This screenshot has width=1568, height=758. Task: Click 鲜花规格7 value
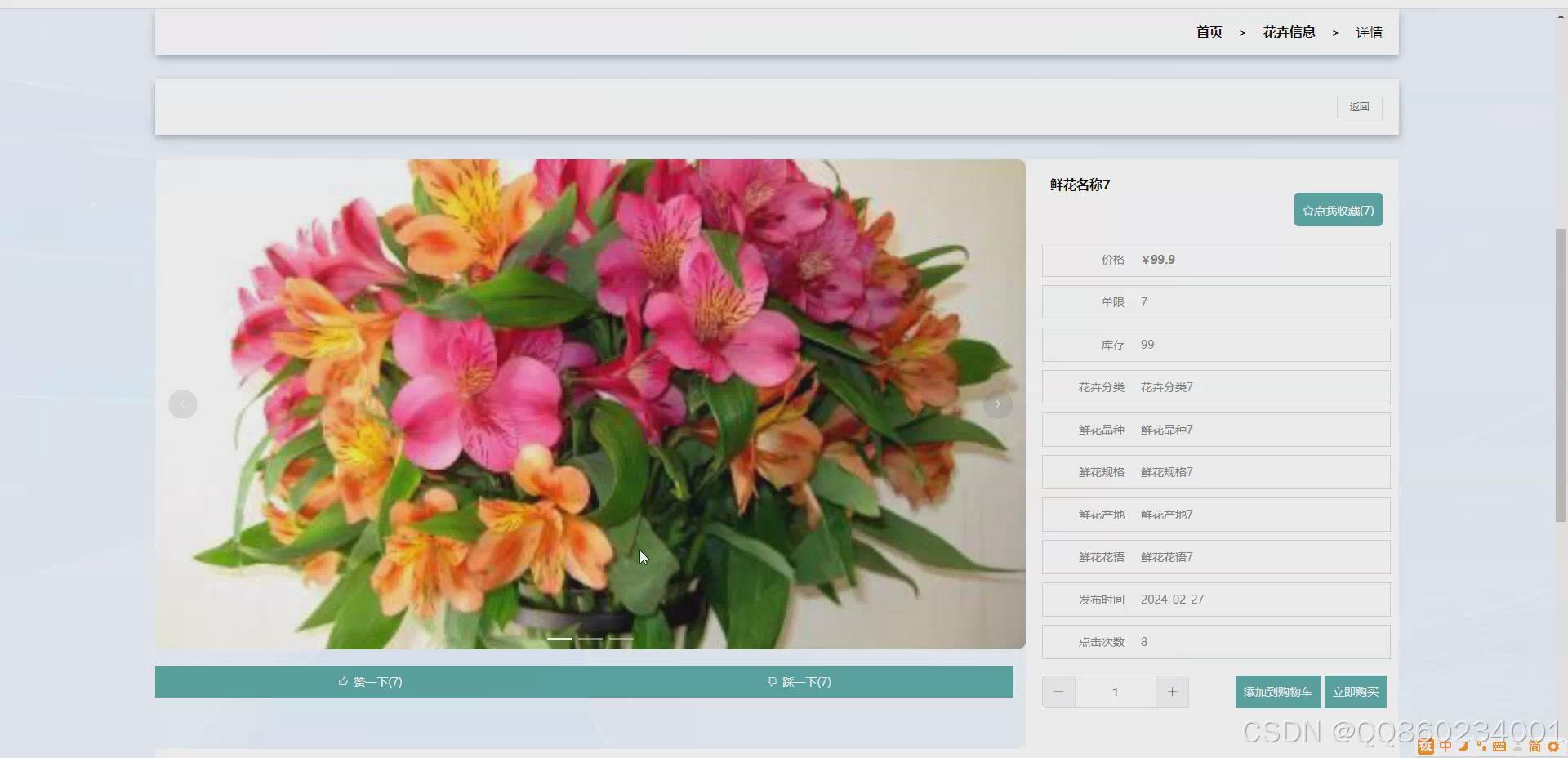pyautogui.click(x=1166, y=472)
